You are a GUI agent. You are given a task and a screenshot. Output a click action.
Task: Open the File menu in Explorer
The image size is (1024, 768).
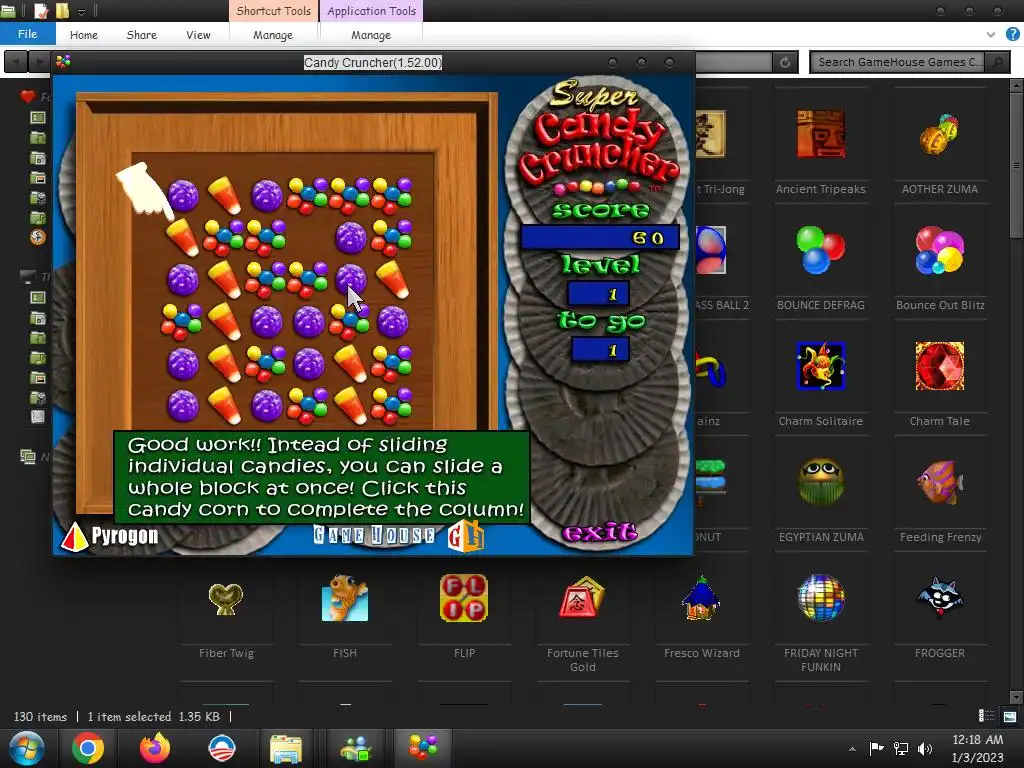[x=27, y=34]
